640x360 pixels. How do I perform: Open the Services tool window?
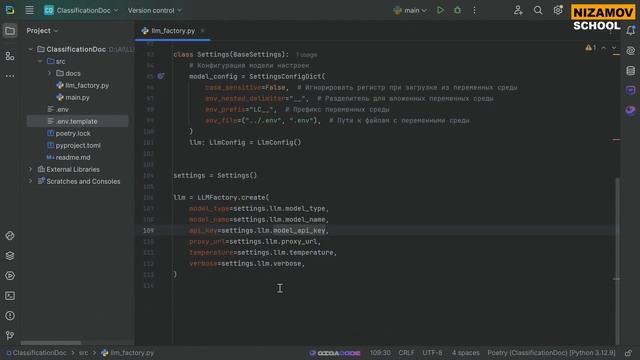point(10,276)
